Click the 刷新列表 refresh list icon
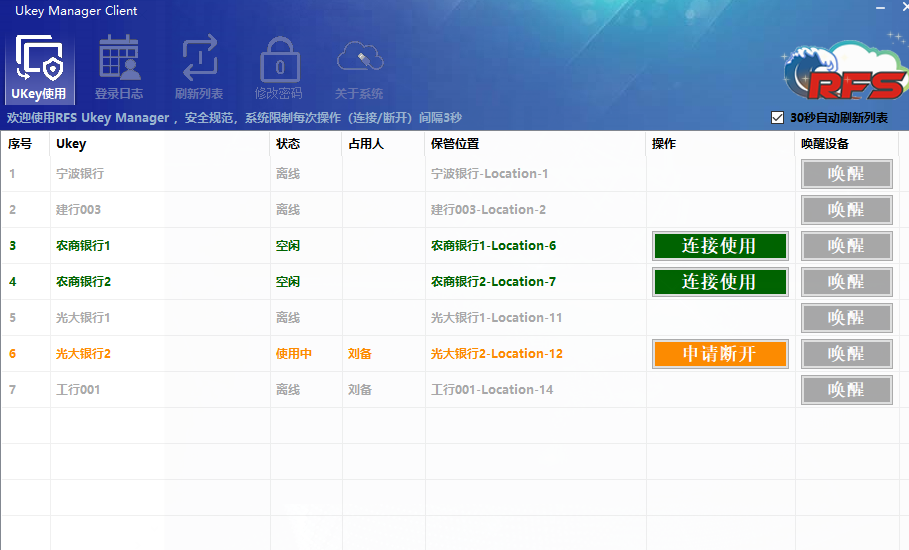Image resolution: width=909 pixels, height=550 pixels. 199,68
